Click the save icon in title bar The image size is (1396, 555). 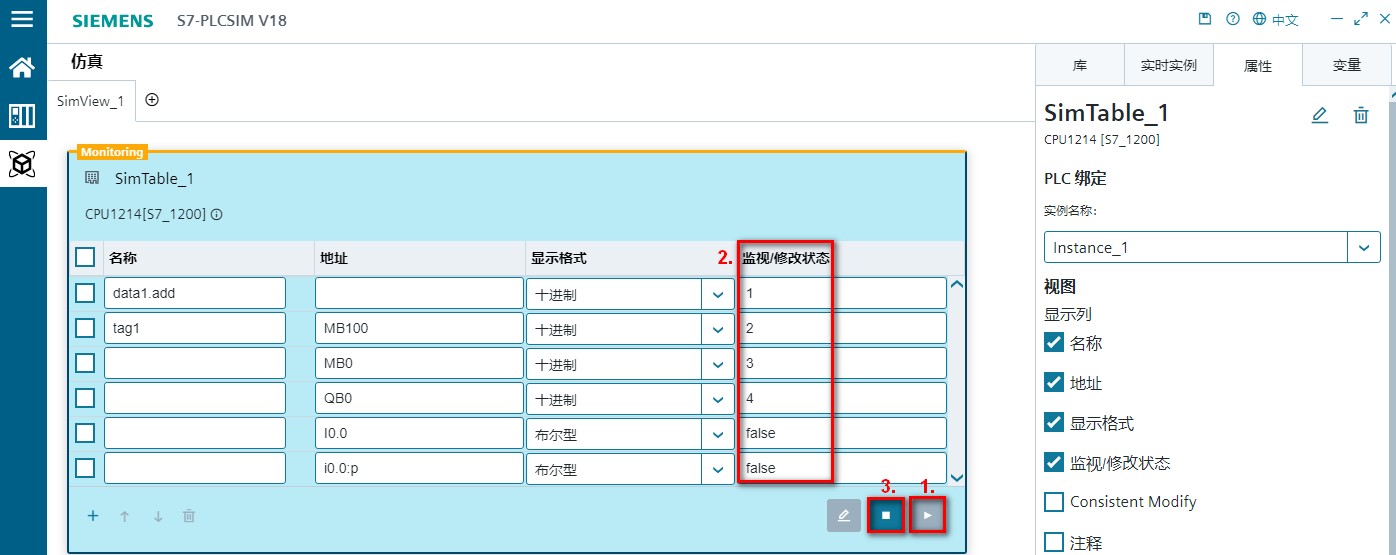pyautogui.click(x=1205, y=19)
